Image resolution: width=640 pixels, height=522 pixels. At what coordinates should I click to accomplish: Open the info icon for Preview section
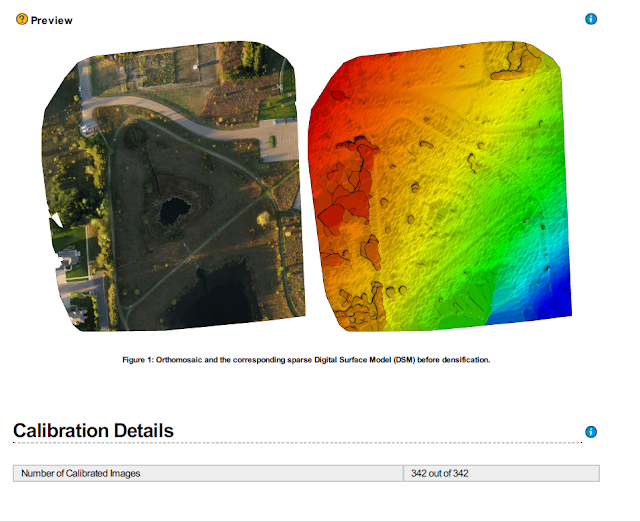[x=591, y=19]
